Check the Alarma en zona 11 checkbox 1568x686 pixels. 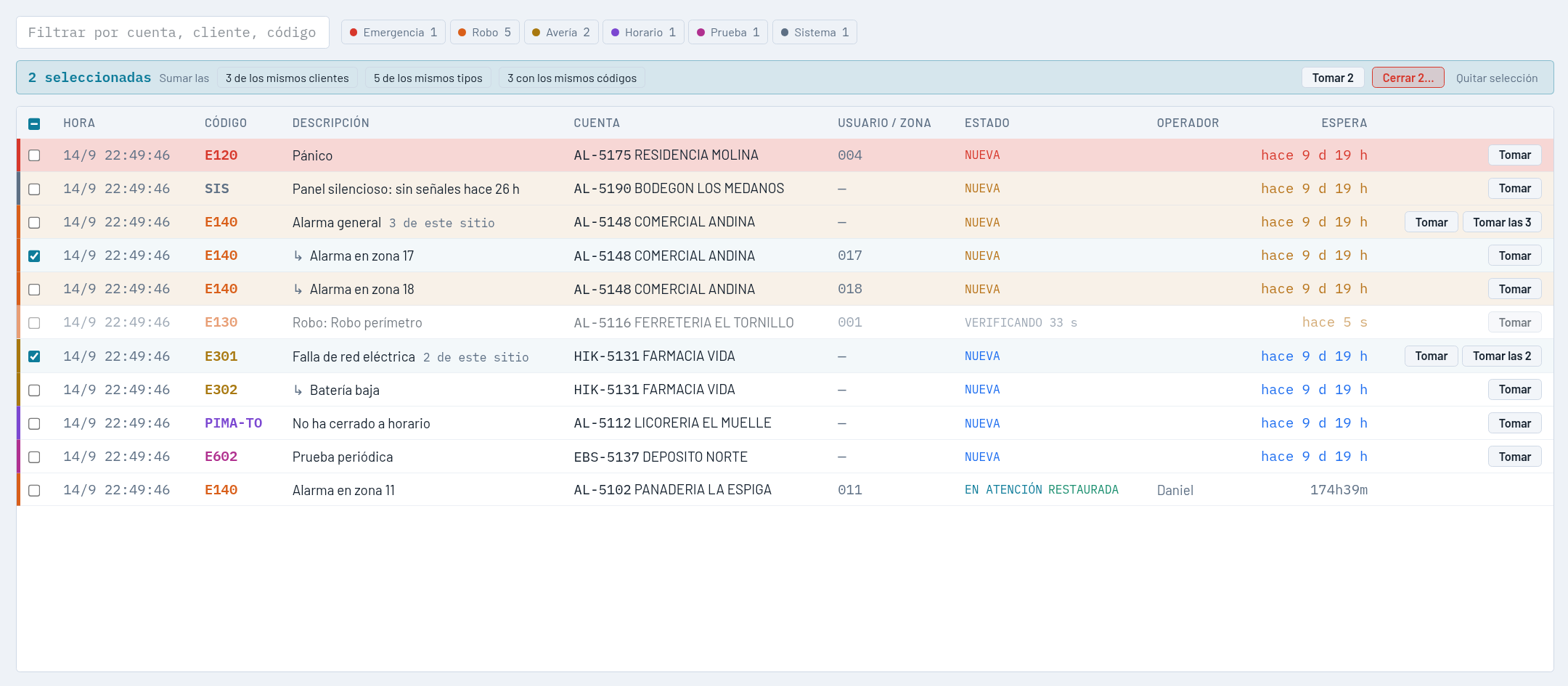(x=34, y=490)
